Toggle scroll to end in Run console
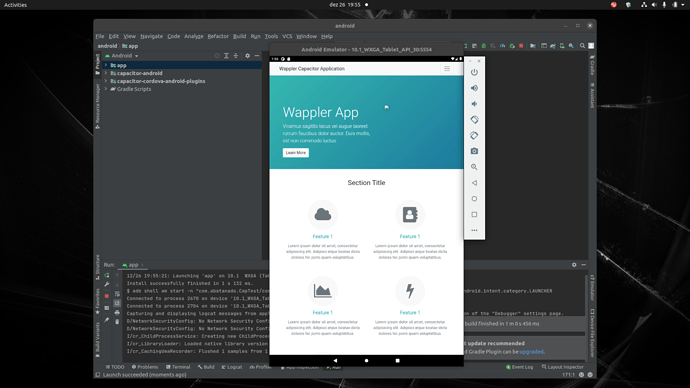The height and width of the screenshot is (388, 690). point(117,303)
